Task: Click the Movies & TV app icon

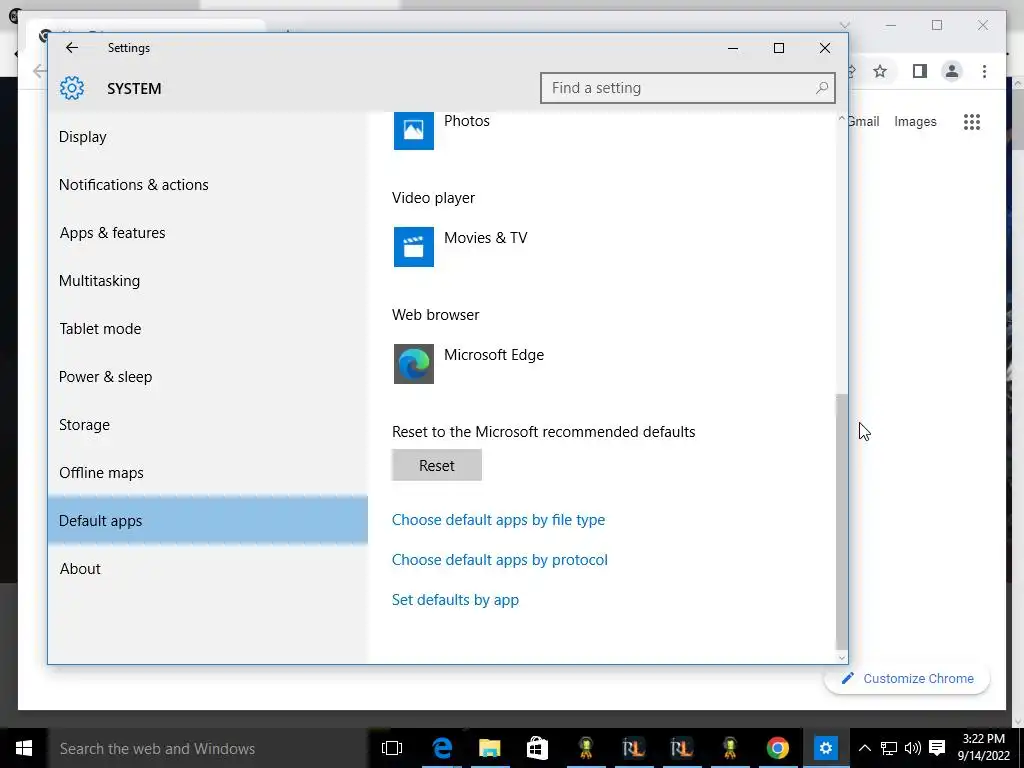Action: (x=413, y=247)
